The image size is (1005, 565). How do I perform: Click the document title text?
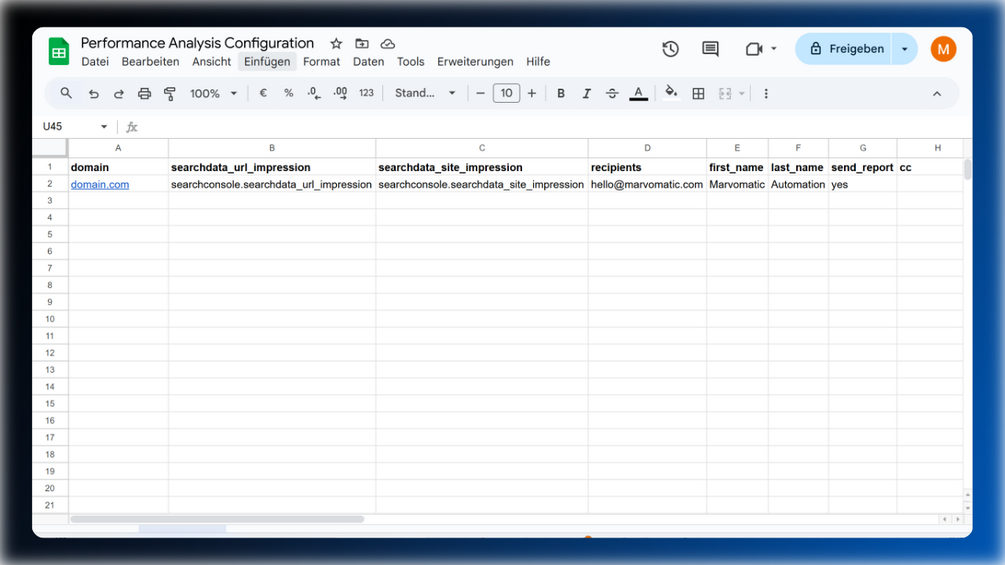tap(197, 43)
